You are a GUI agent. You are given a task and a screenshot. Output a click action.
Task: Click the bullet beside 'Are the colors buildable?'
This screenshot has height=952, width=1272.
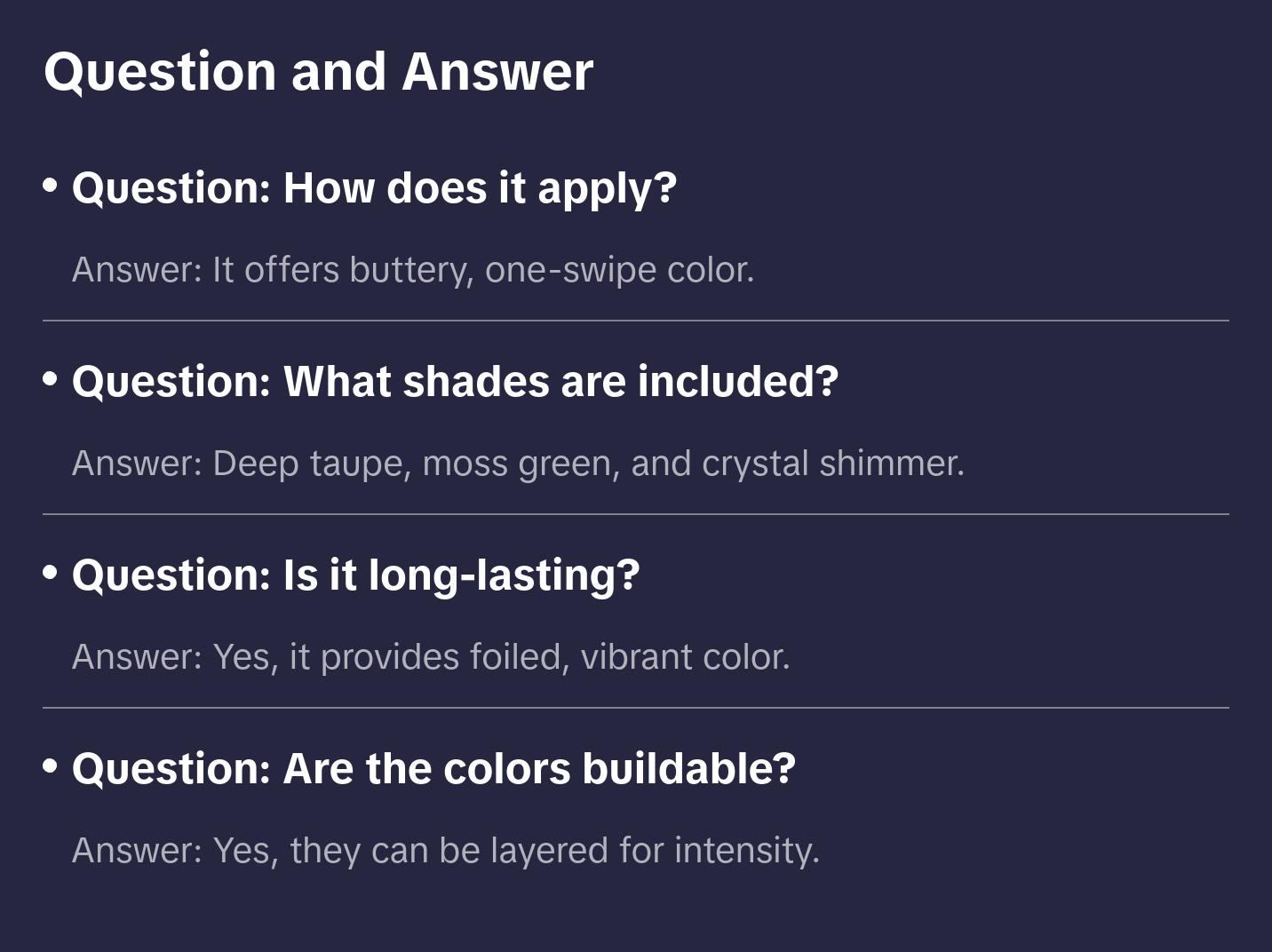tap(50, 766)
